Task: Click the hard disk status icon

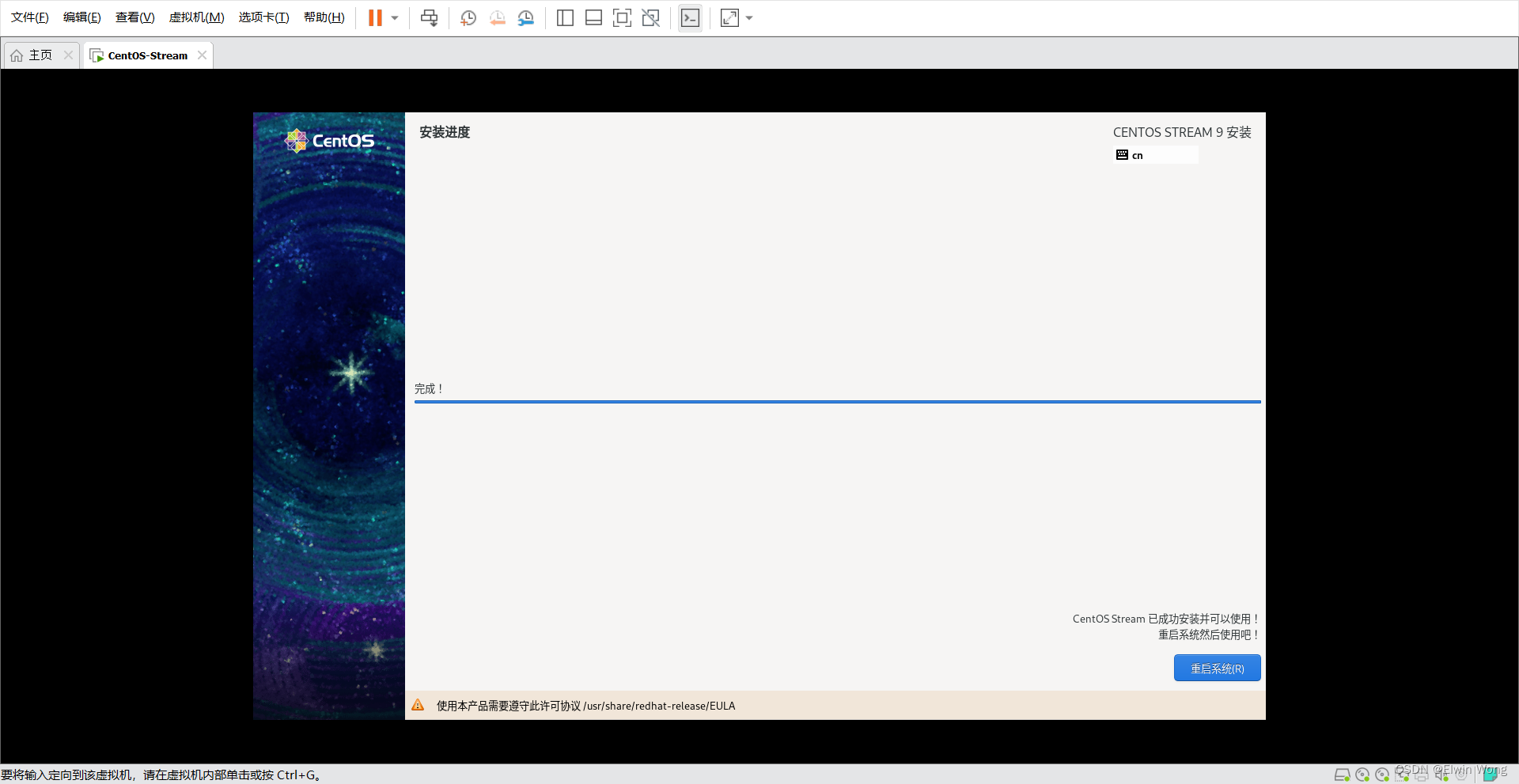Action: pos(1342,775)
